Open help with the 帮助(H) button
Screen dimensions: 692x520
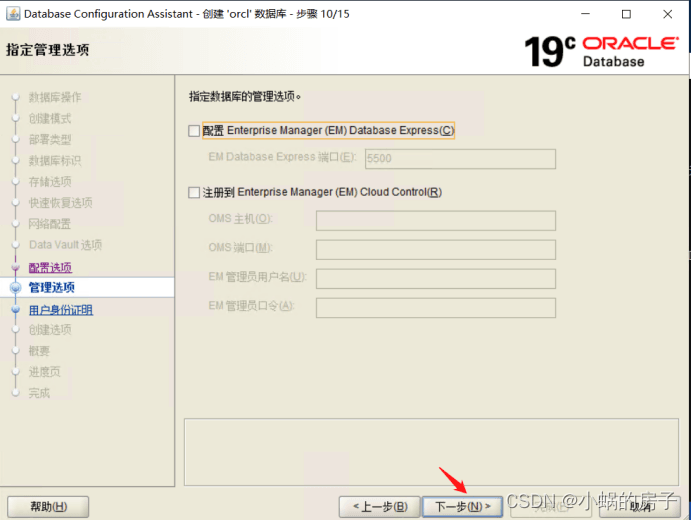click(48, 506)
